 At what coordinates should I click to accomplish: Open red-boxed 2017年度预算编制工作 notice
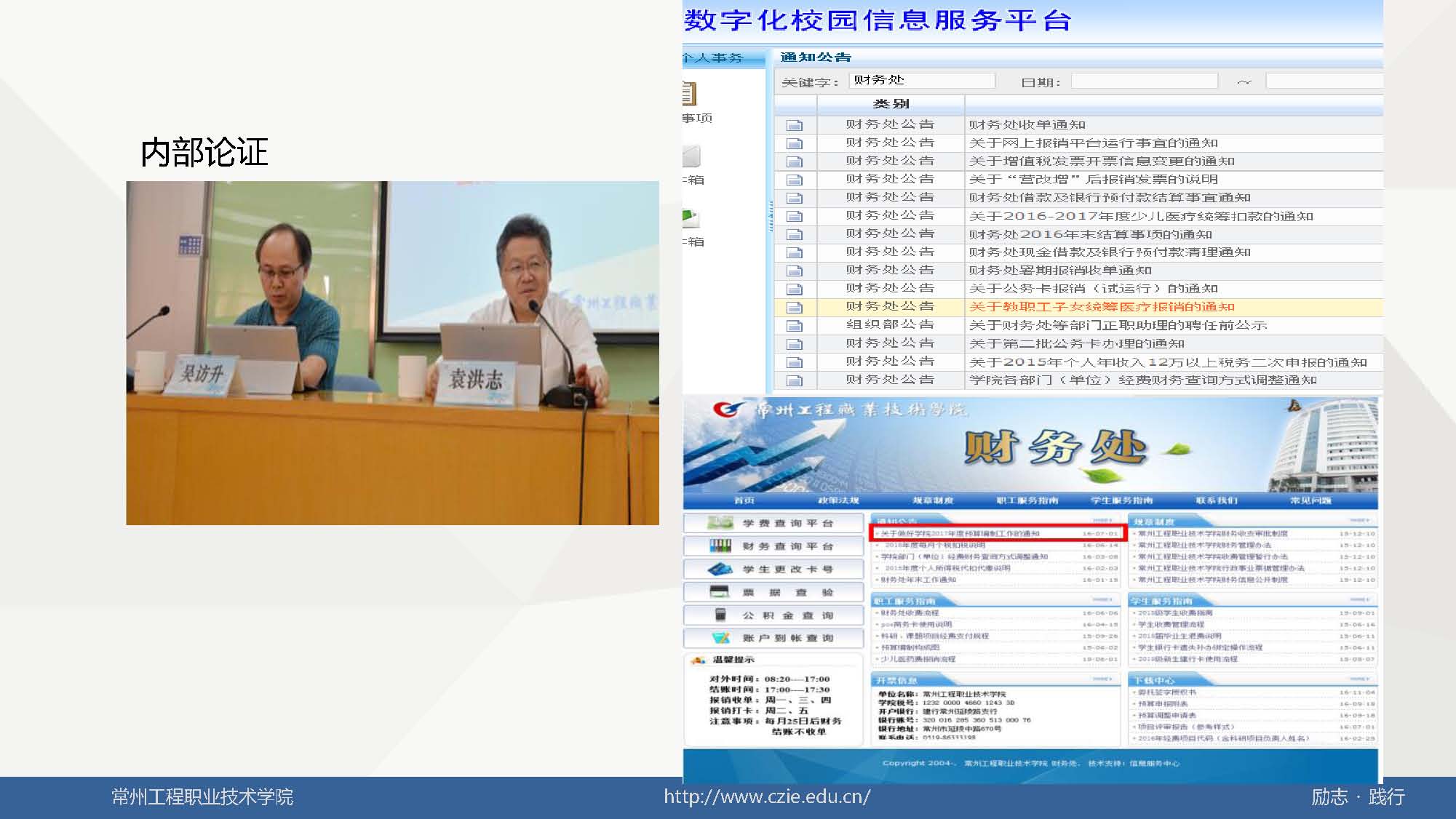[x=960, y=534]
